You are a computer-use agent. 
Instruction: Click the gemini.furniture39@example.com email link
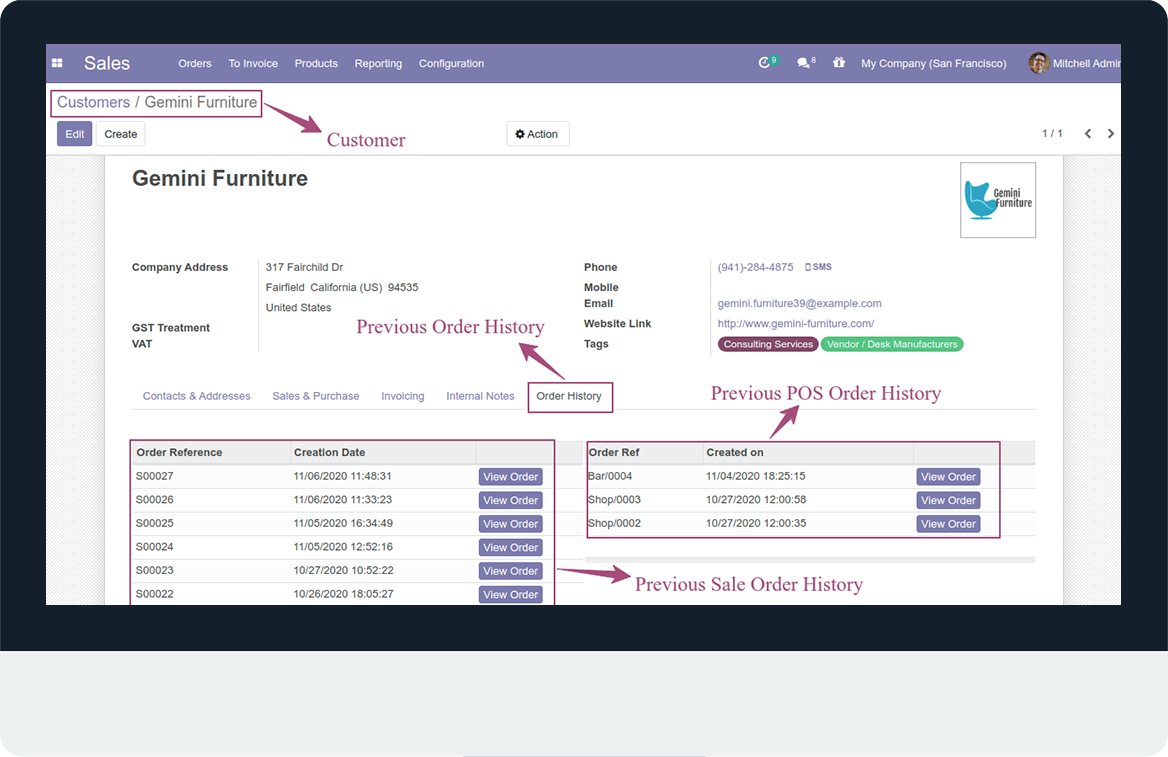[799, 303]
